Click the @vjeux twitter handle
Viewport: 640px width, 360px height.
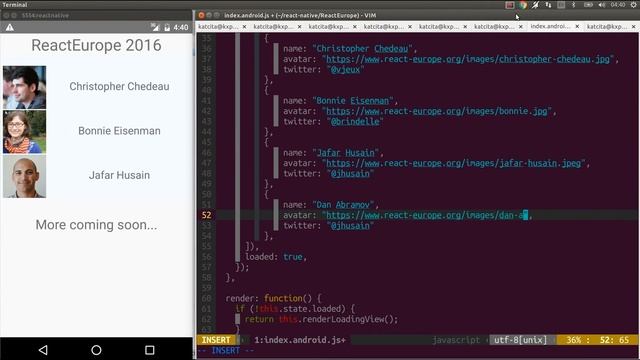click(345, 69)
